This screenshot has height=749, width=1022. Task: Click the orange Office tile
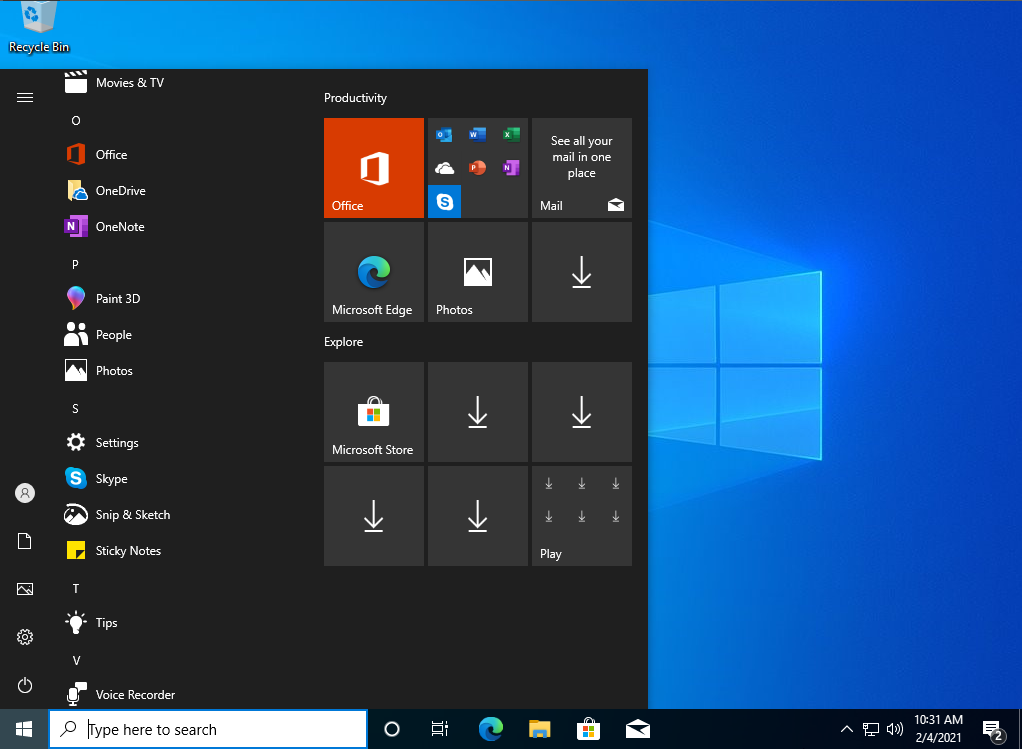click(x=373, y=168)
